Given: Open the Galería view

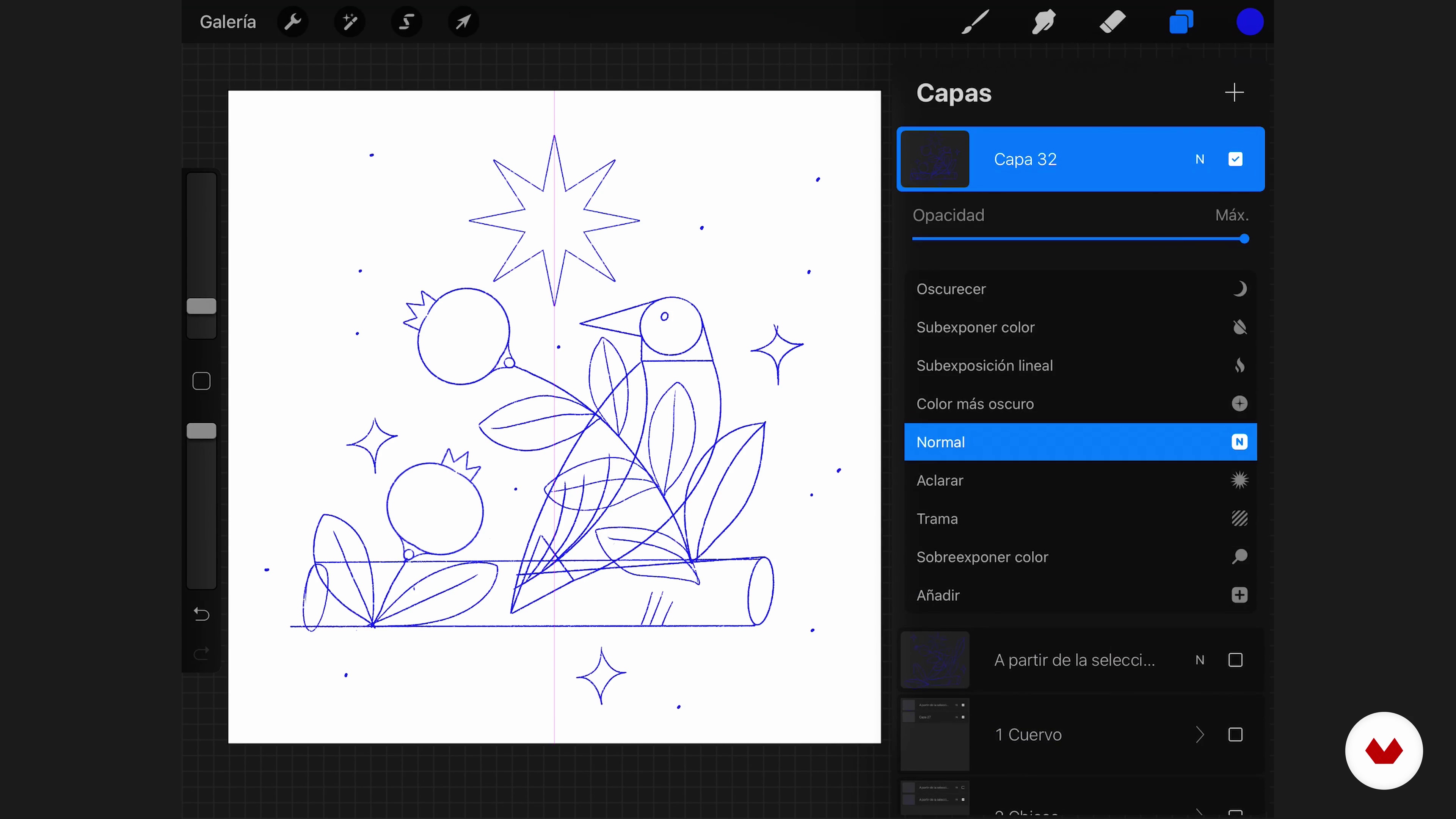Looking at the screenshot, I should pos(228,22).
